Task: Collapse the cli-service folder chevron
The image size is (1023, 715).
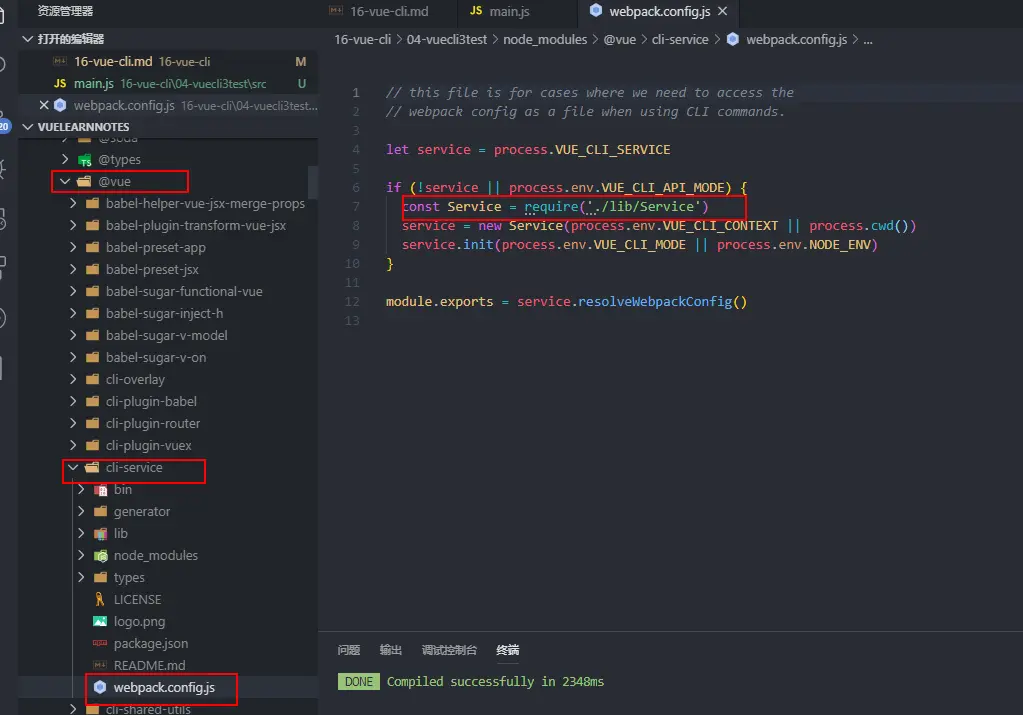Action: [x=72, y=467]
